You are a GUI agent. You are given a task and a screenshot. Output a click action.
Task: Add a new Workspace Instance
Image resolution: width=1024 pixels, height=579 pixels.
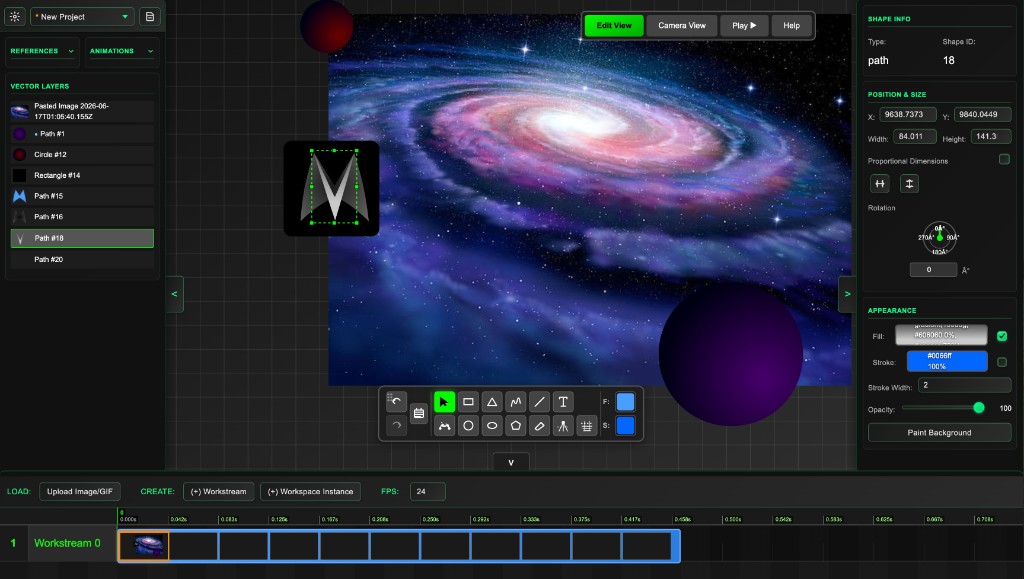[x=311, y=492]
